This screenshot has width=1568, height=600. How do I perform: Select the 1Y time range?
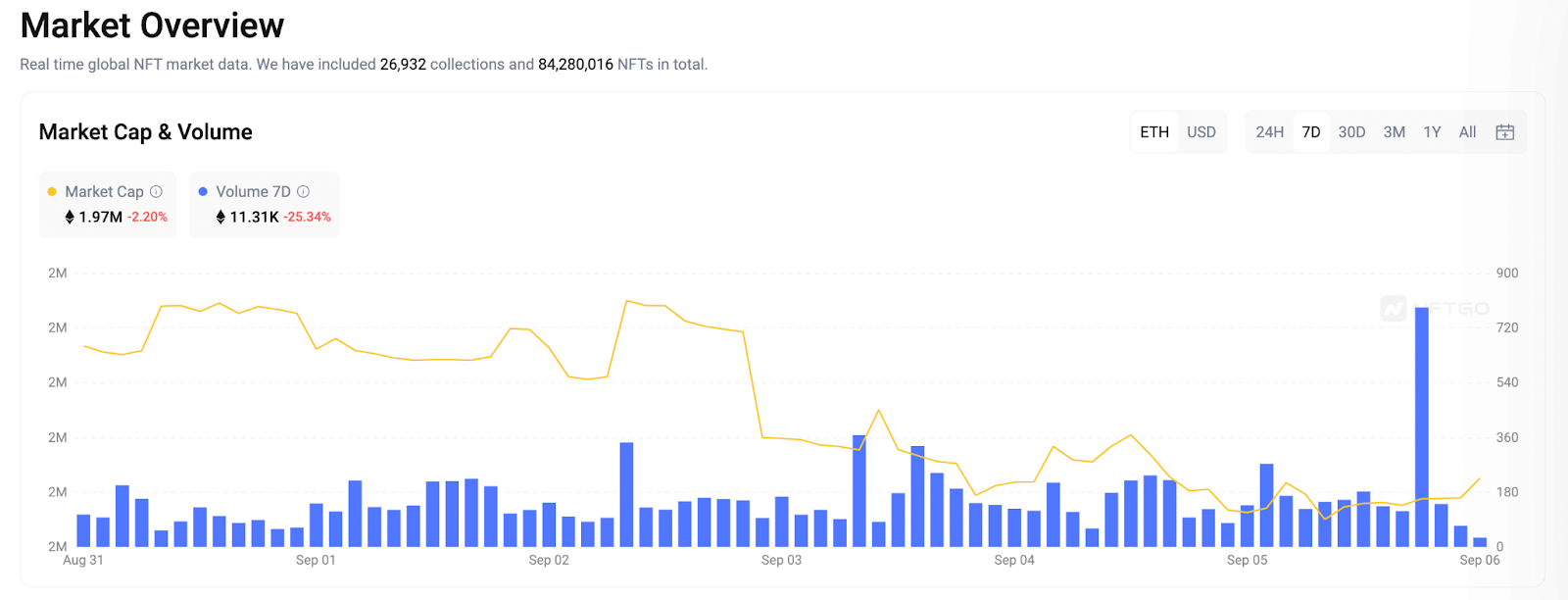[x=1432, y=132]
